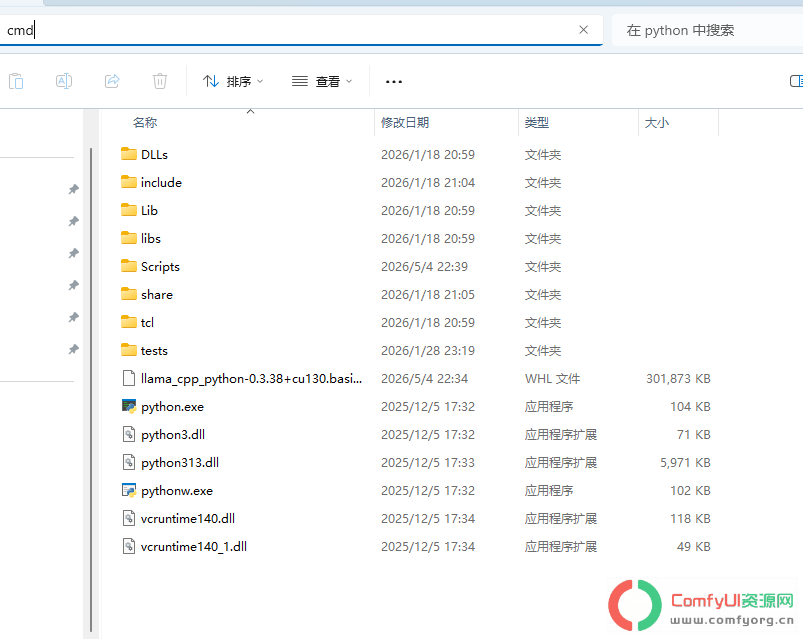This screenshot has height=639, width=803.
Task: Select the include folder icon
Action: [x=129, y=182]
